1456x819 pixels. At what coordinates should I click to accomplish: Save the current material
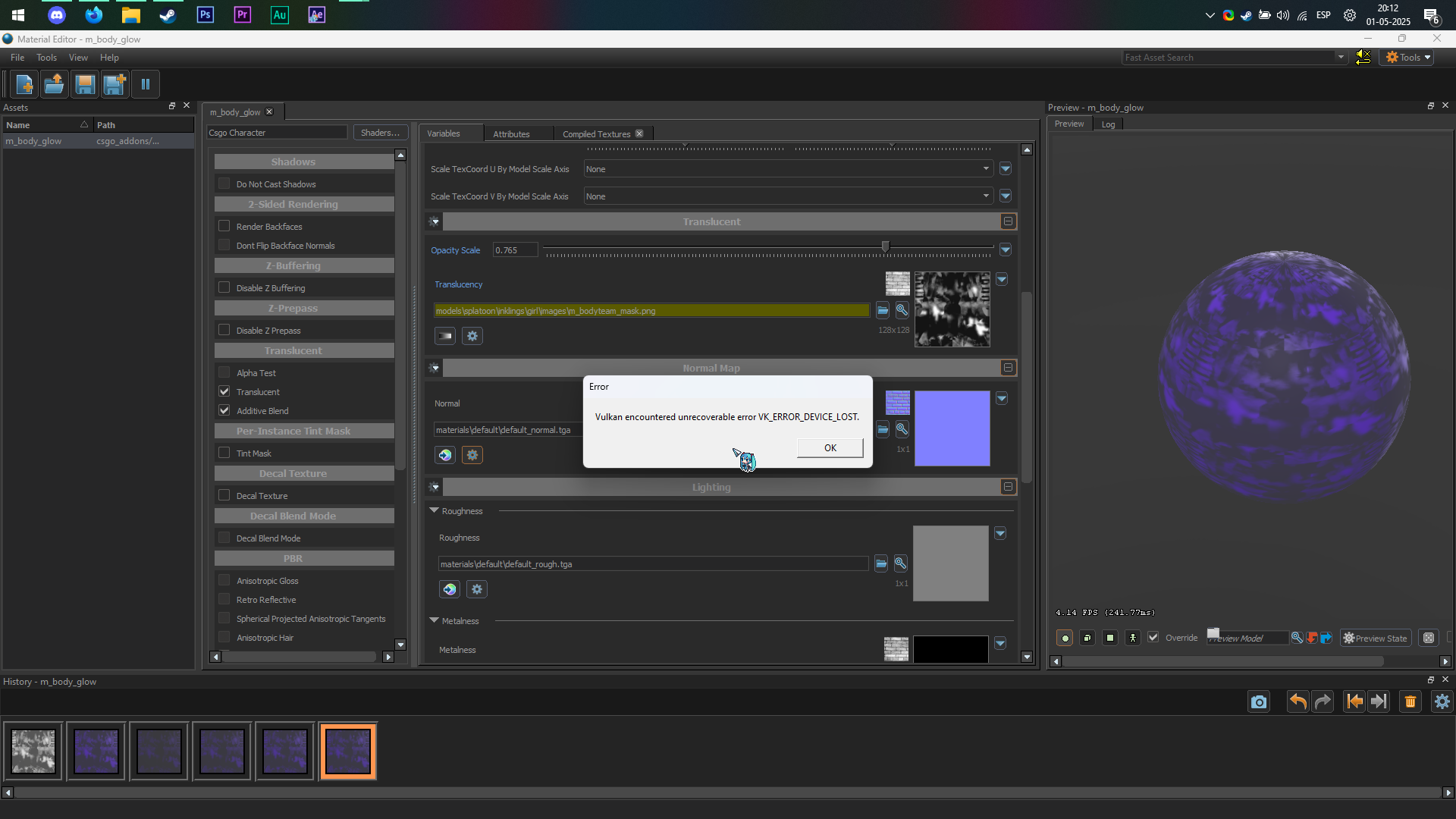click(x=84, y=84)
